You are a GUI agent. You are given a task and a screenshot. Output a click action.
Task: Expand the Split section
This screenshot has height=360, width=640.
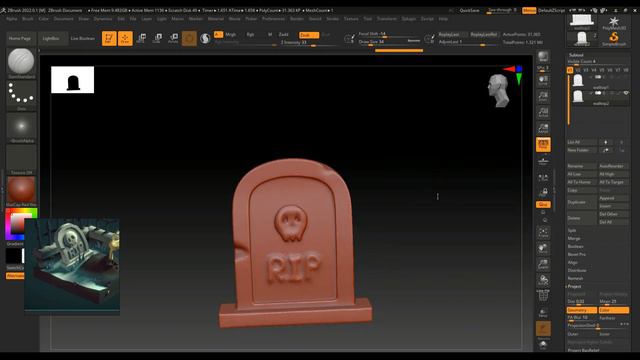(572, 230)
